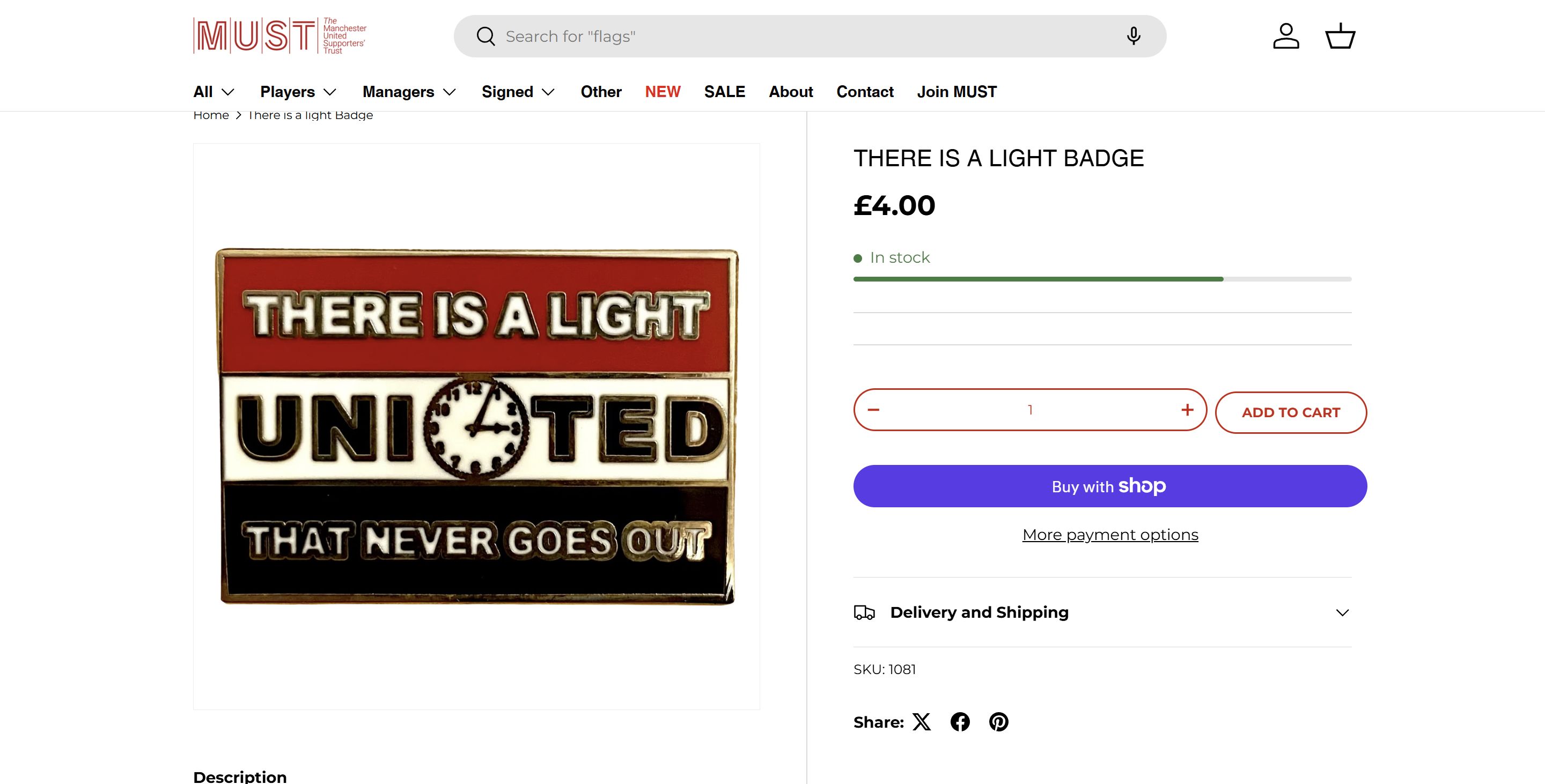Share the badge on X
The image size is (1545, 784).
pos(922,722)
